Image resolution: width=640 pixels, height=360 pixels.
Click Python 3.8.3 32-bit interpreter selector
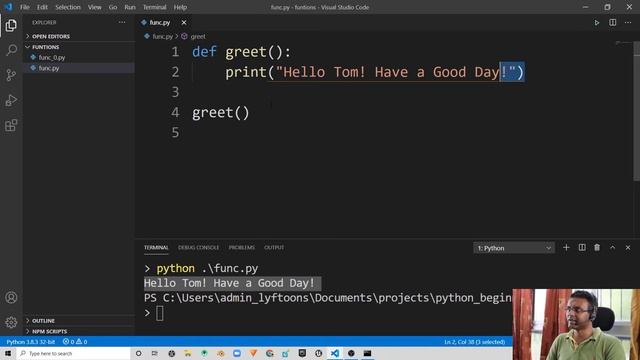tap(31, 342)
